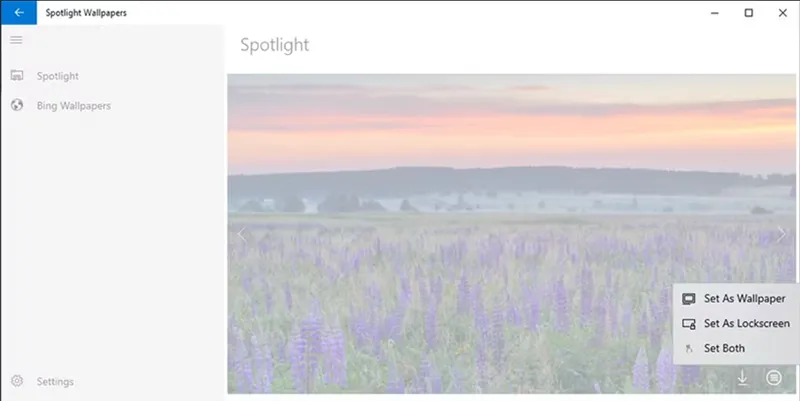This screenshot has width=800, height=401.
Task: Click the Spotlight sidebar icon
Action: pyautogui.click(x=17, y=76)
